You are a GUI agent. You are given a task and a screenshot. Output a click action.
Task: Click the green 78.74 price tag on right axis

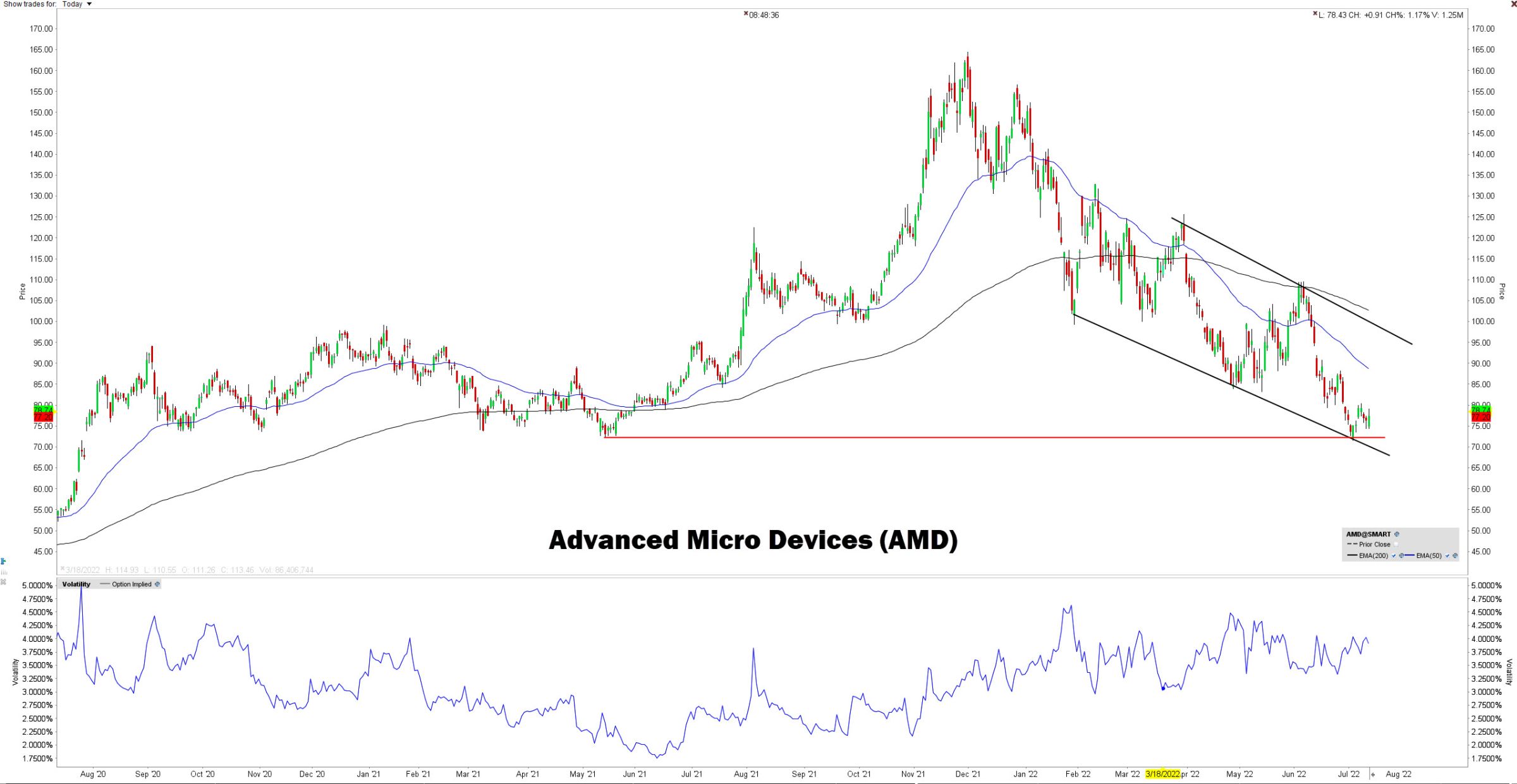click(1481, 410)
